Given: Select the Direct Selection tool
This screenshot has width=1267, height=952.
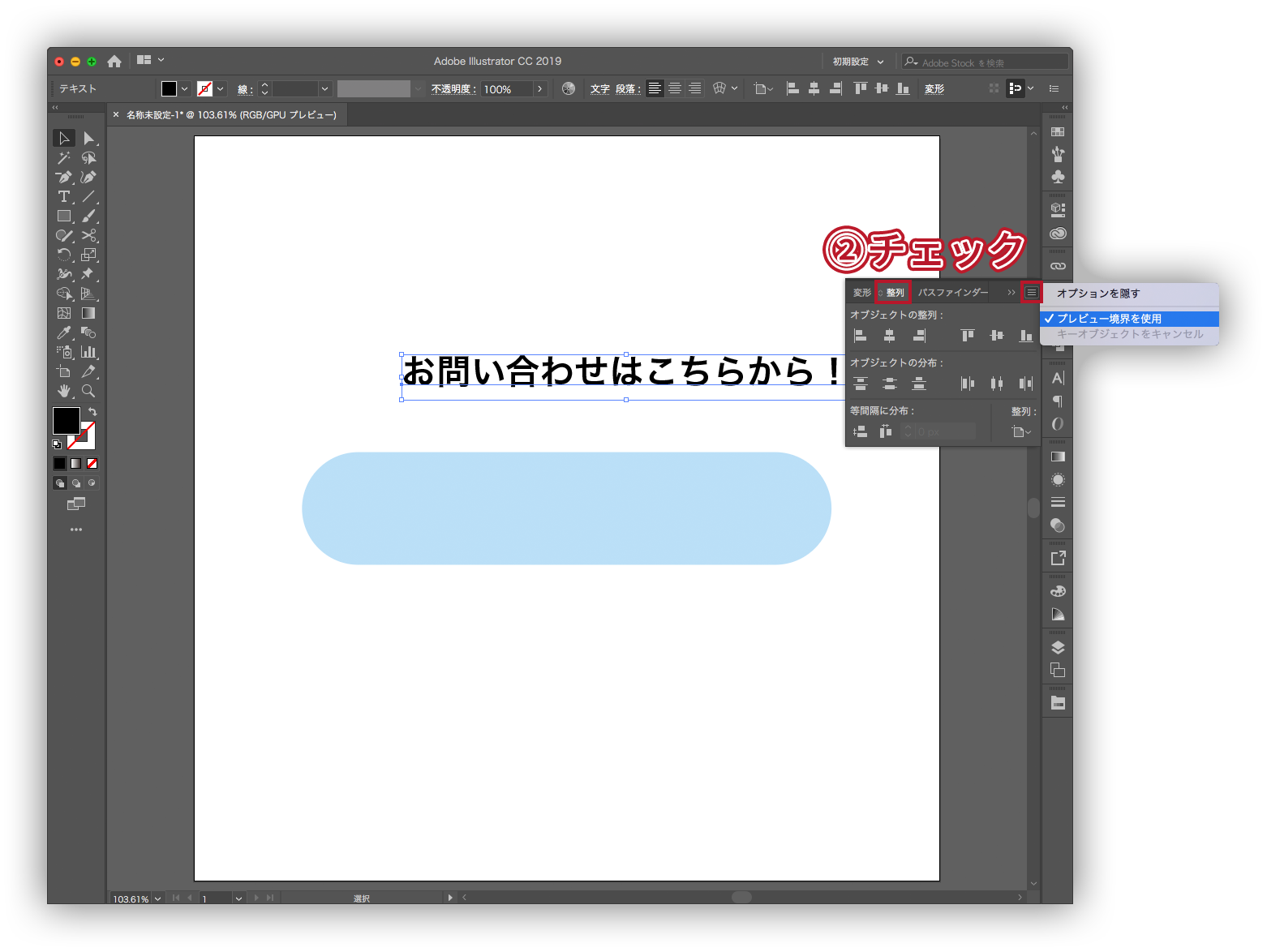Looking at the screenshot, I should (88, 139).
